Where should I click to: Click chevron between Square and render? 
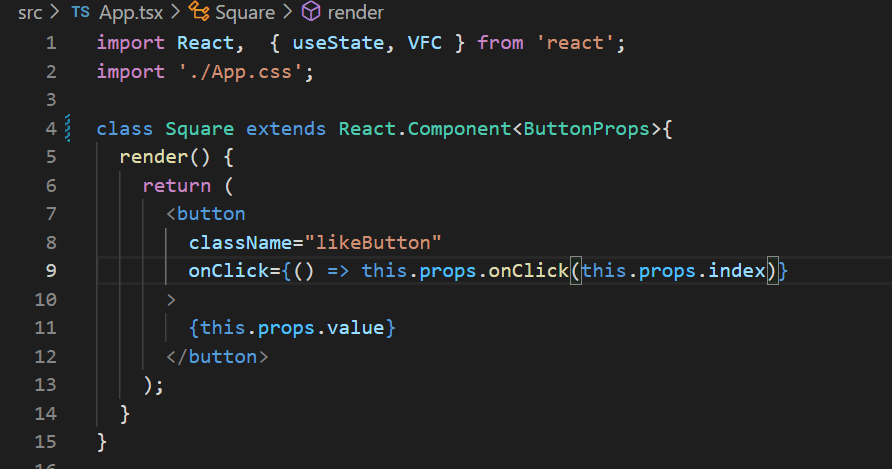[287, 12]
